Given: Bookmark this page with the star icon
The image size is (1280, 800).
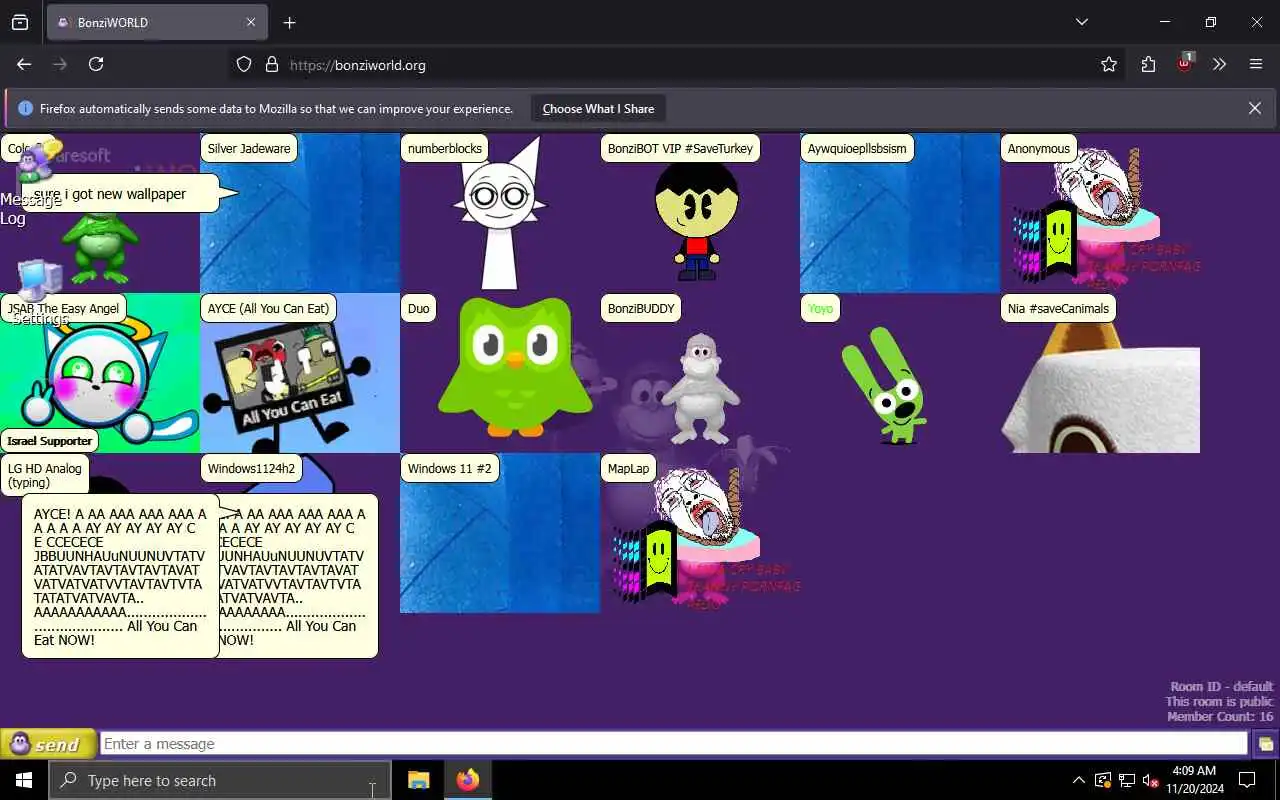Looking at the screenshot, I should [x=1109, y=64].
